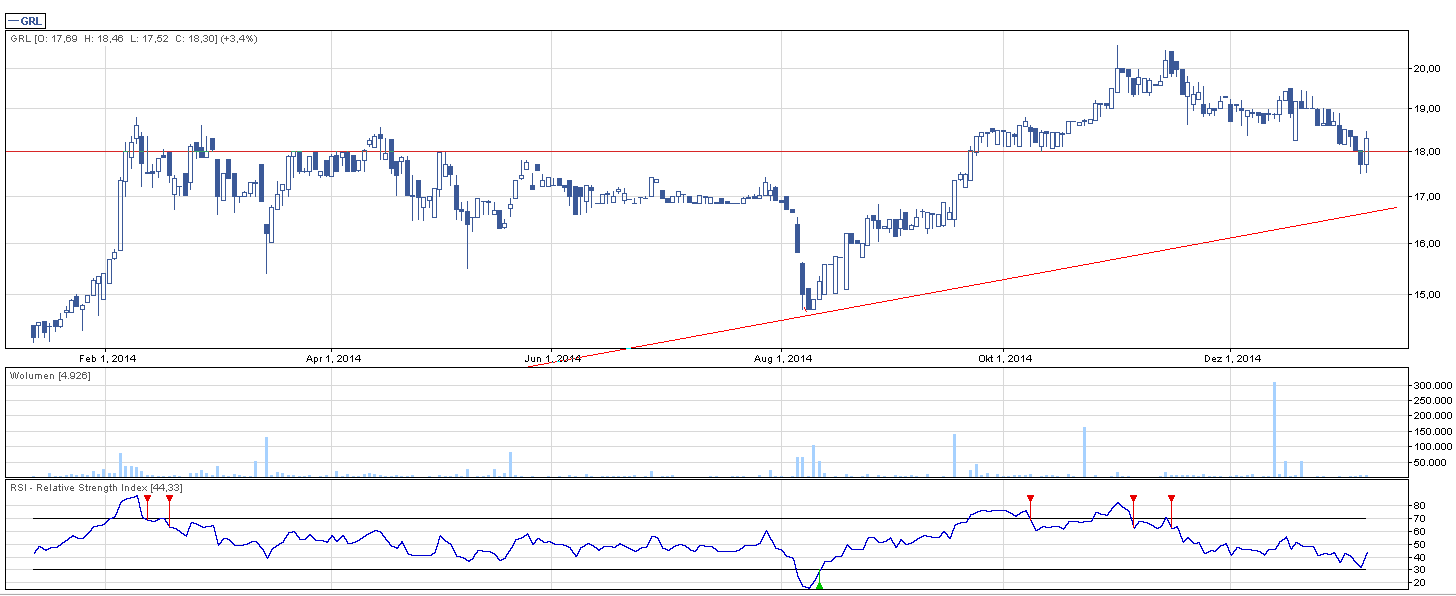The image size is (1456, 596).
Task: Click the leftmost red RSI overbought marker
Action: point(147,498)
